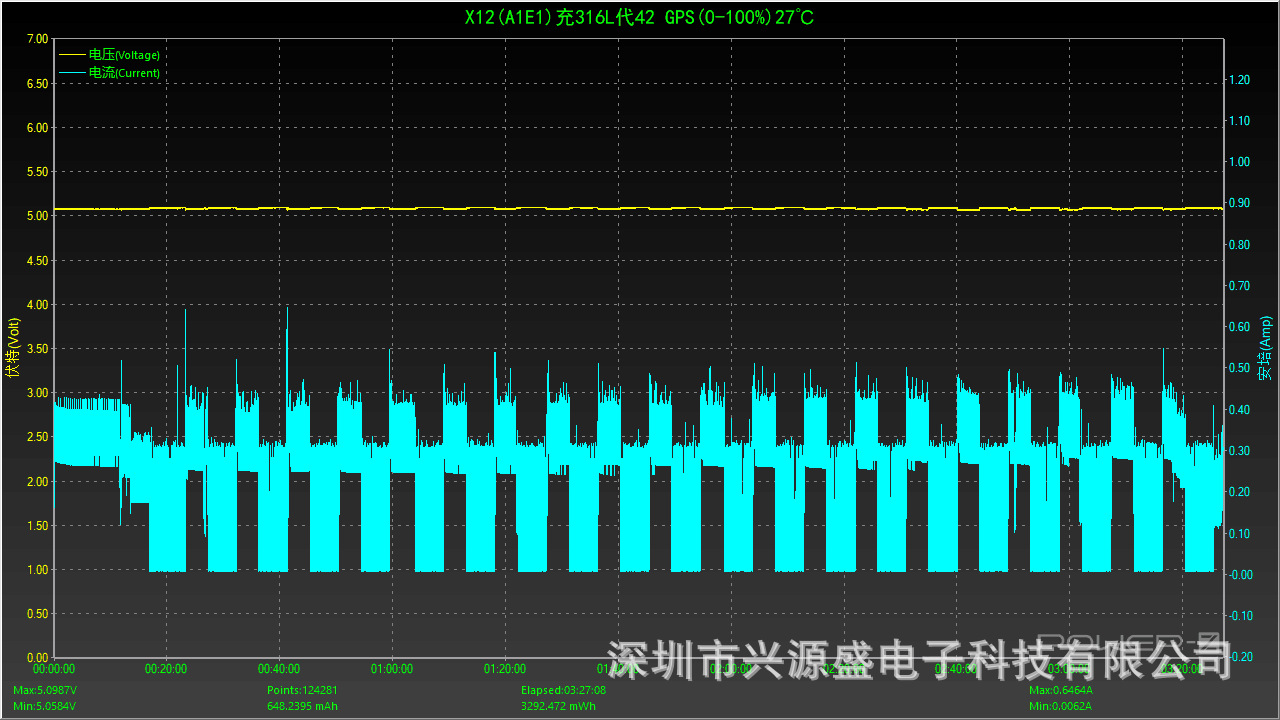Screen dimensions: 1280x720
Task: Select the 01:00:00 time axis marker
Action: [391, 669]
